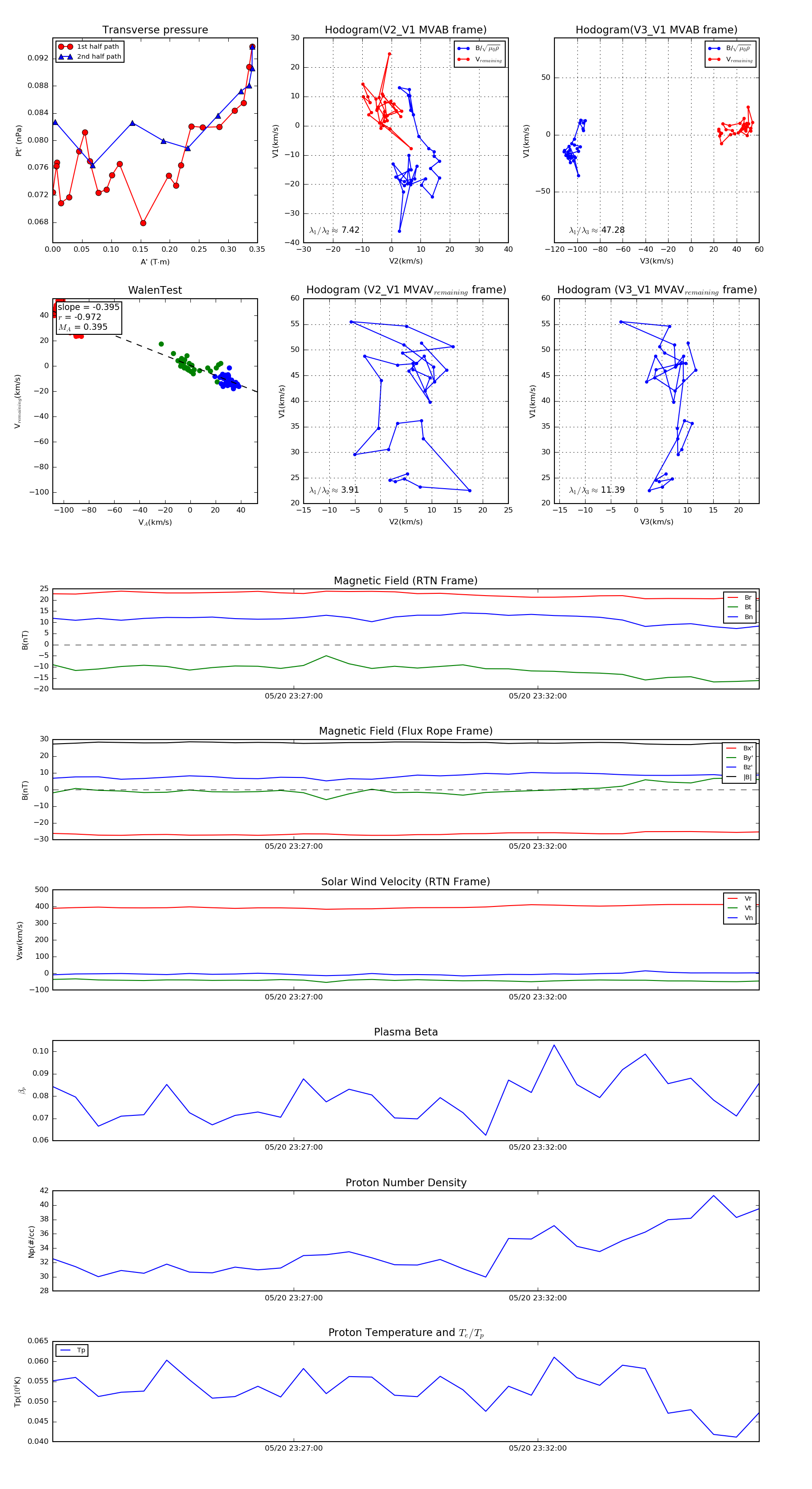Click the 'Vsw(km/s)' axis label
Screen dimensions: 812x1489
(x=20, y=940)
